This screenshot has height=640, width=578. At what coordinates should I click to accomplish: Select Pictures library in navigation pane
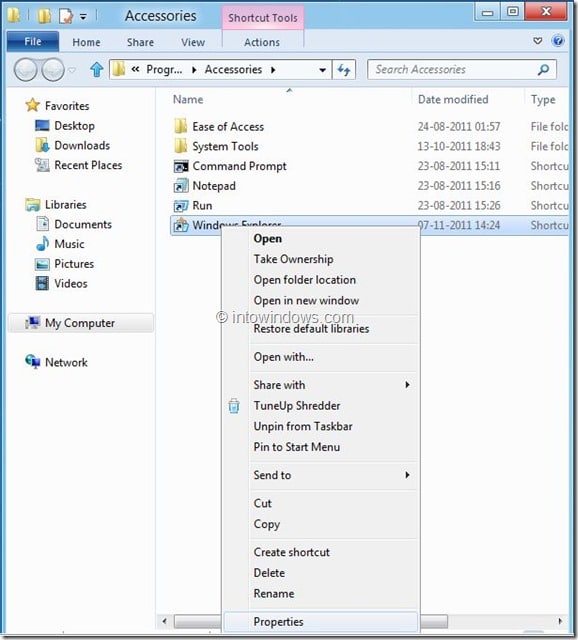pyautogui.click(x=74, y=264)
